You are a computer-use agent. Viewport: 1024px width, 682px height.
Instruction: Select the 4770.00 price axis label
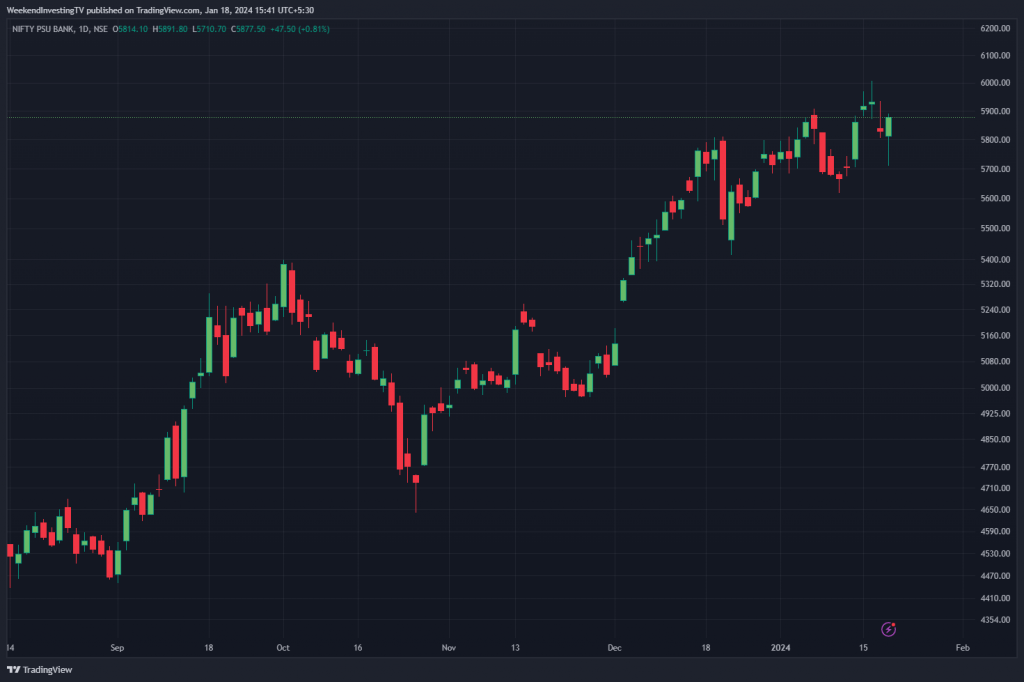[995, 468]
